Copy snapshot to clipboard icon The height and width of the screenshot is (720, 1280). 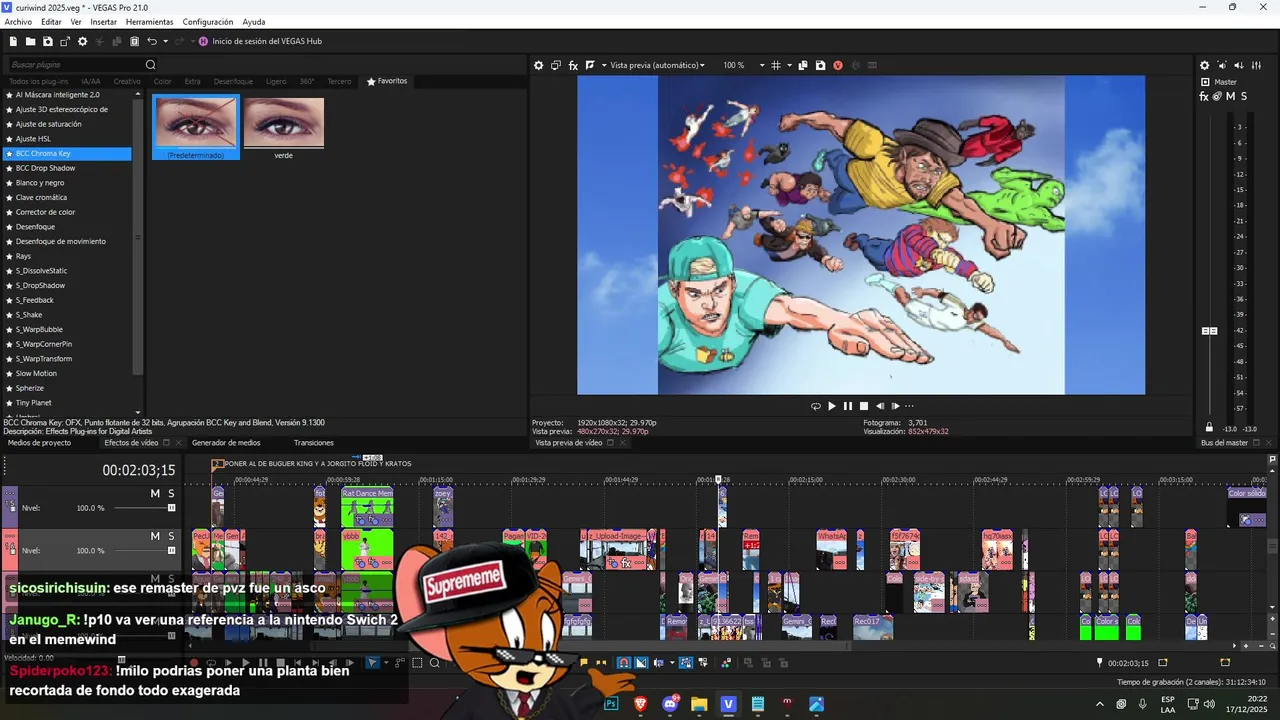(803, 65)
